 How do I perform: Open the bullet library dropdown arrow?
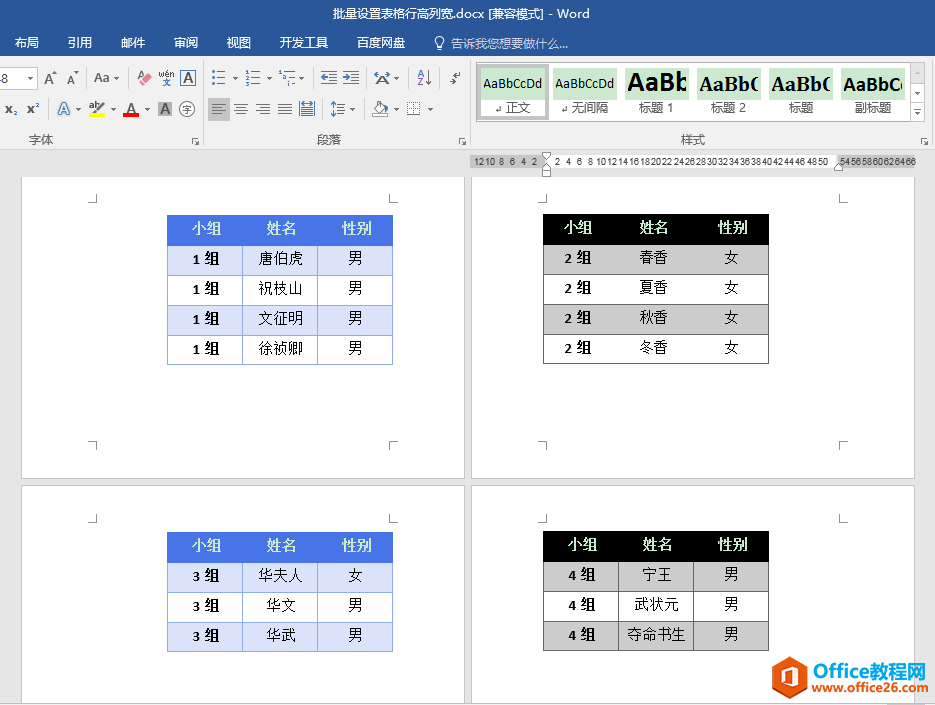[x=235, y=79]
